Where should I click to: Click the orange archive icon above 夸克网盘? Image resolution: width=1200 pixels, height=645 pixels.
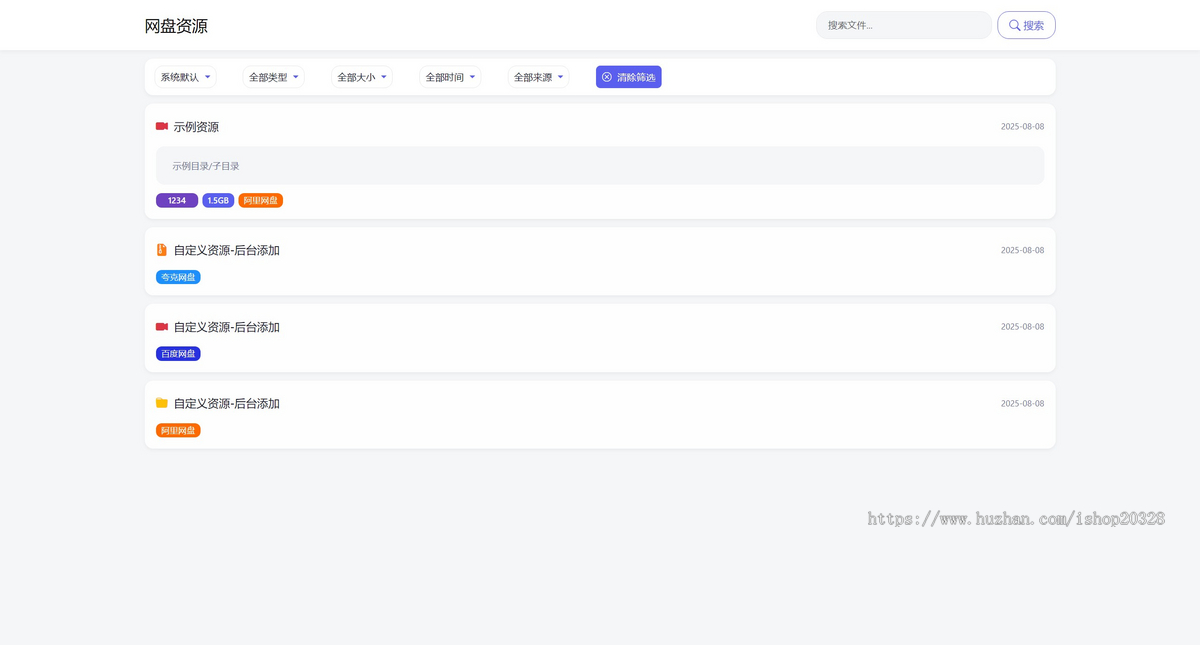tap(162, 250)
